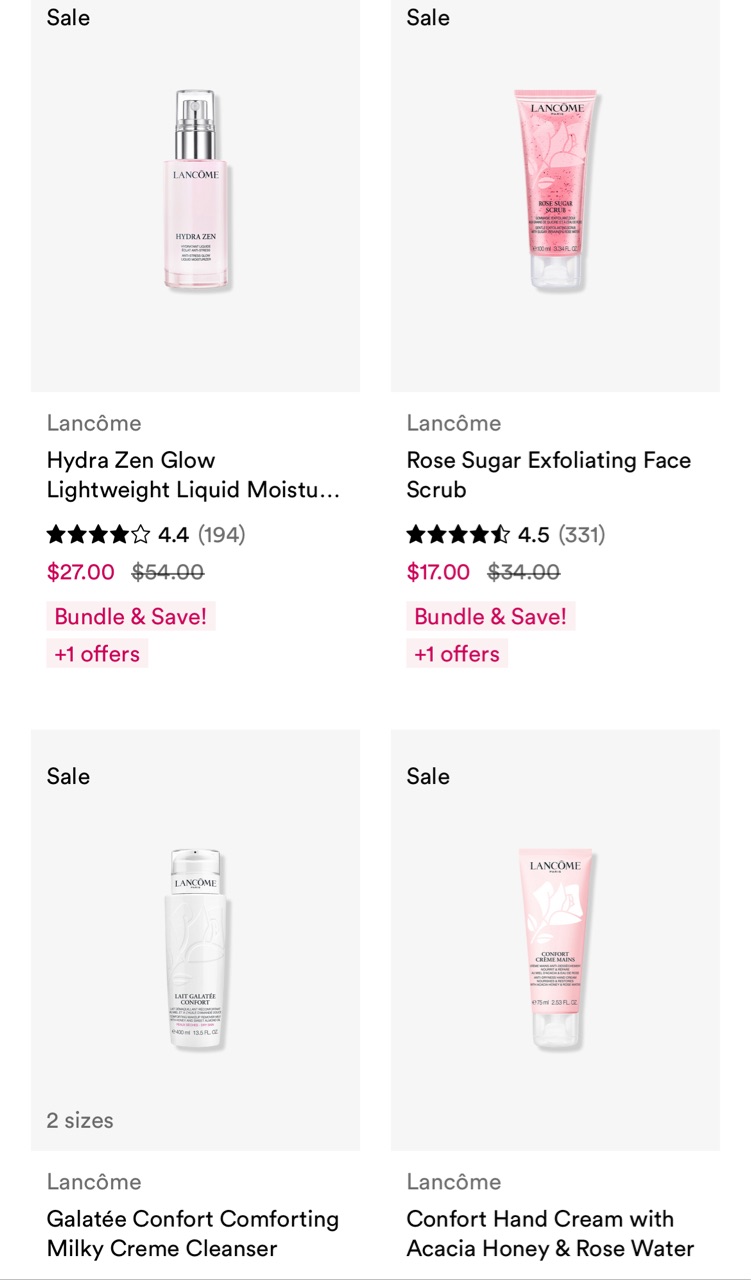Screen dimensions: 751x1280
Task: Click the 4.4 star rating icons
Action: pyautogui.click(x=98, y=535)
